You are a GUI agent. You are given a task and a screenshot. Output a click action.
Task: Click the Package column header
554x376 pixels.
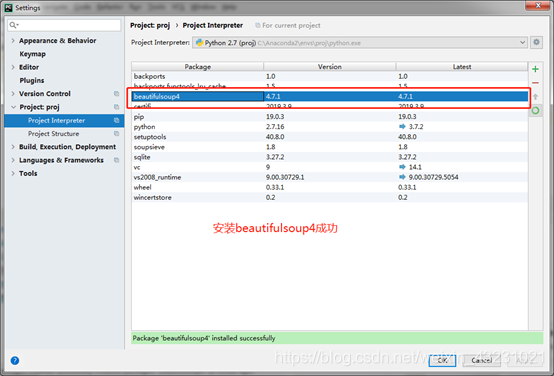[x=198, y=66]
